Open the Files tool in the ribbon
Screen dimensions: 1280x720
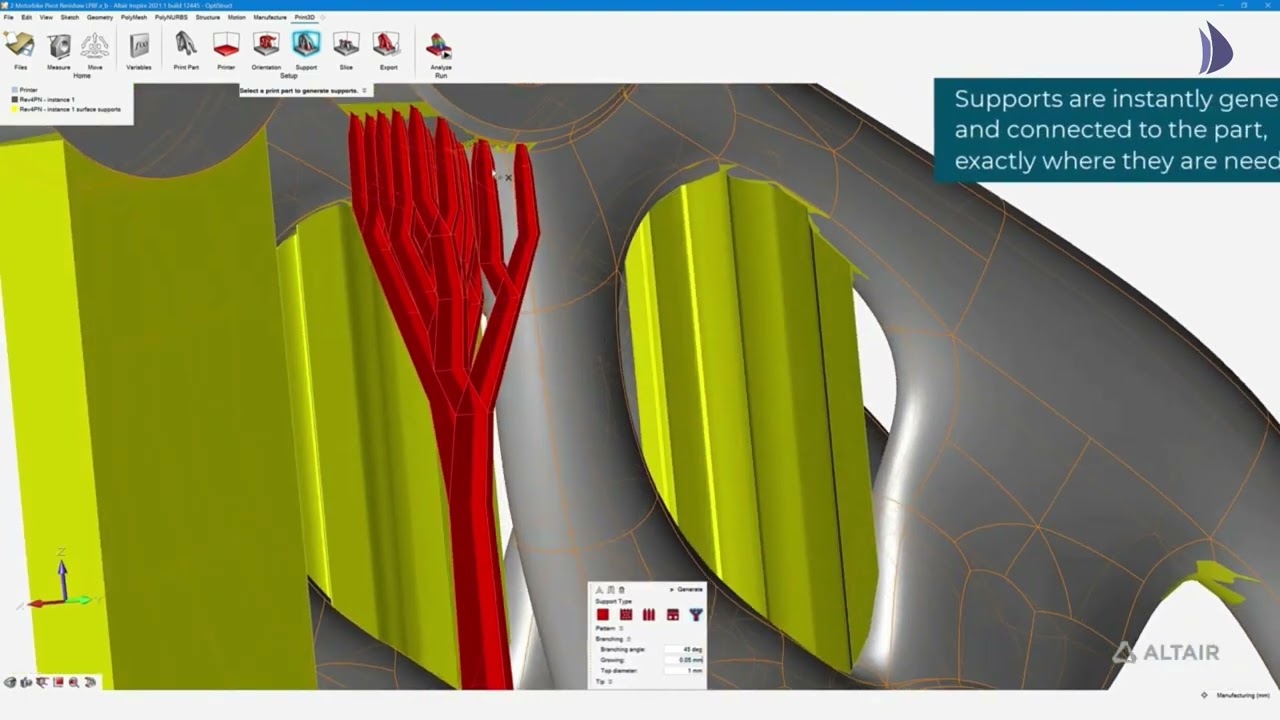pos(20,50)
